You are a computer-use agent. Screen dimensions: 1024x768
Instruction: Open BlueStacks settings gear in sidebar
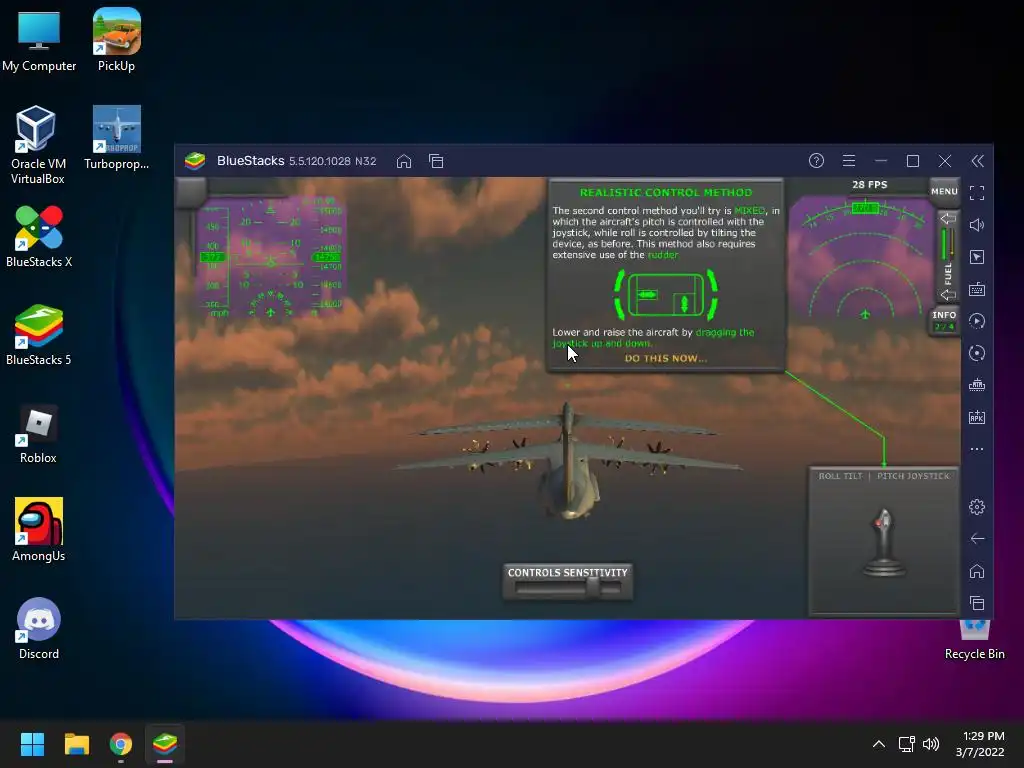click(977, 507)
